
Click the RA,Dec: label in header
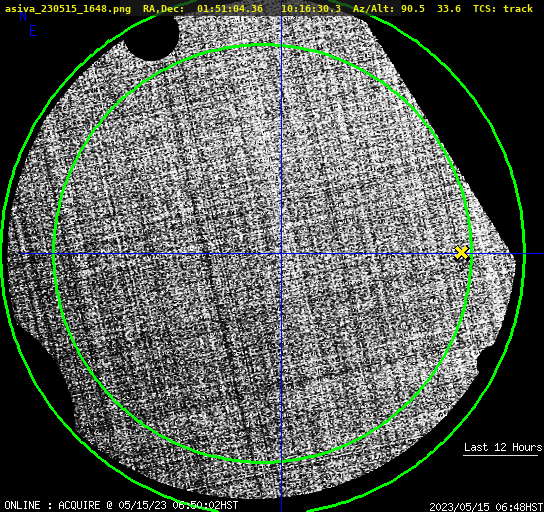click(x=163, y=8)
